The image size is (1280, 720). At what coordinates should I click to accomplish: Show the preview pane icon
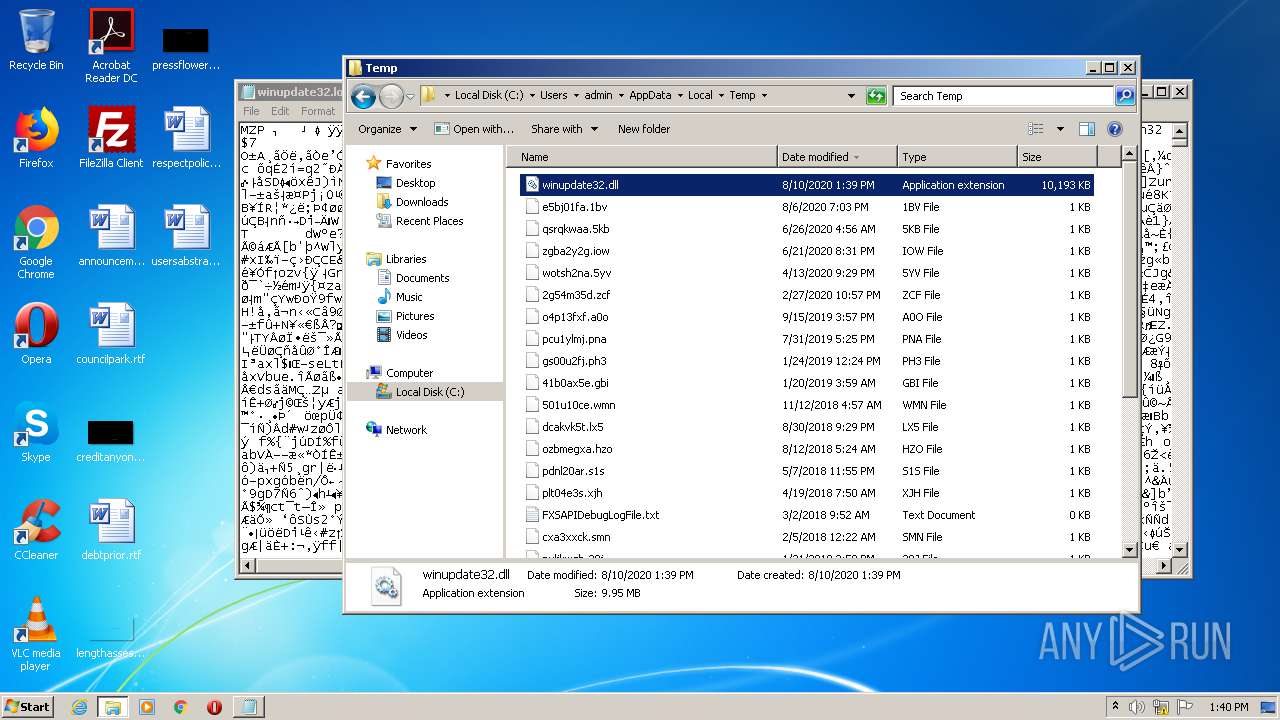pos(1087,129)
